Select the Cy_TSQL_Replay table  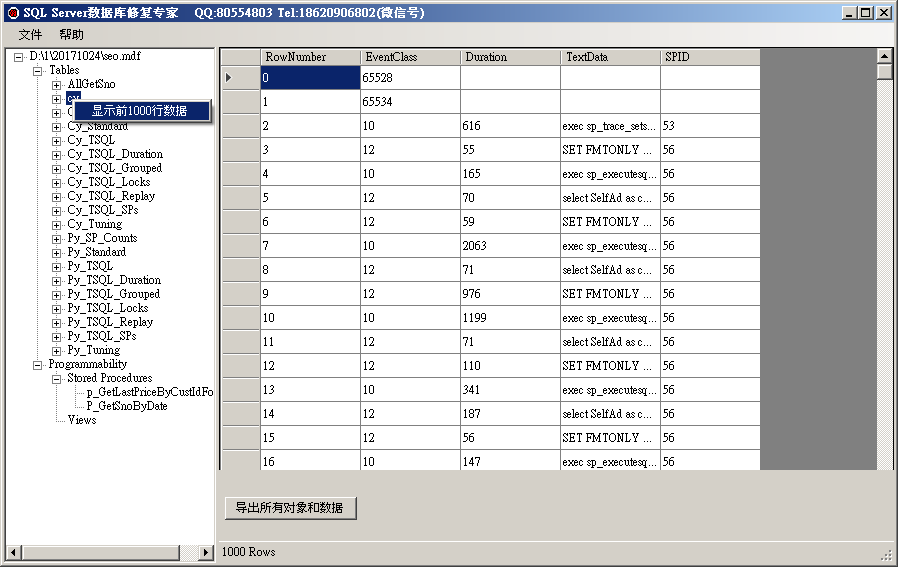tap(111, 196)
